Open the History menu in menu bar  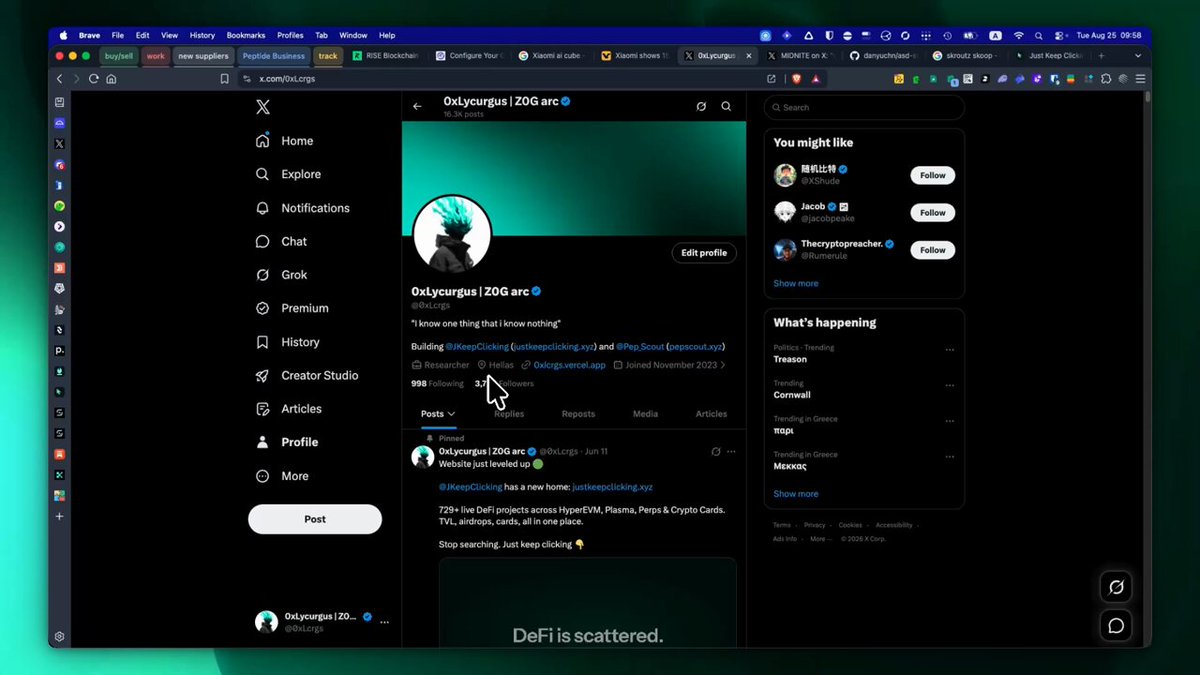[202, 35]
